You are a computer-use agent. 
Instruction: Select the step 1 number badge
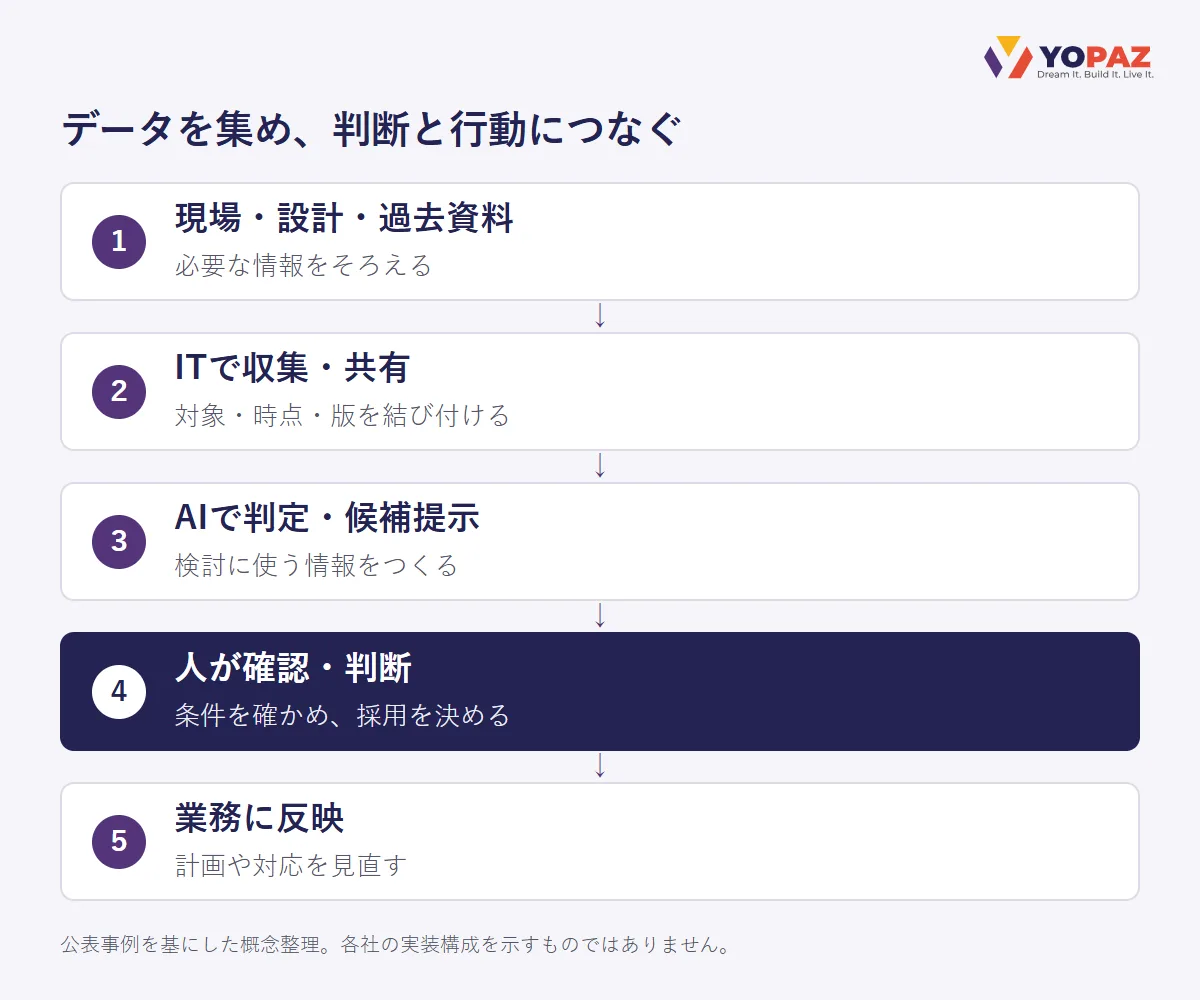119,242
